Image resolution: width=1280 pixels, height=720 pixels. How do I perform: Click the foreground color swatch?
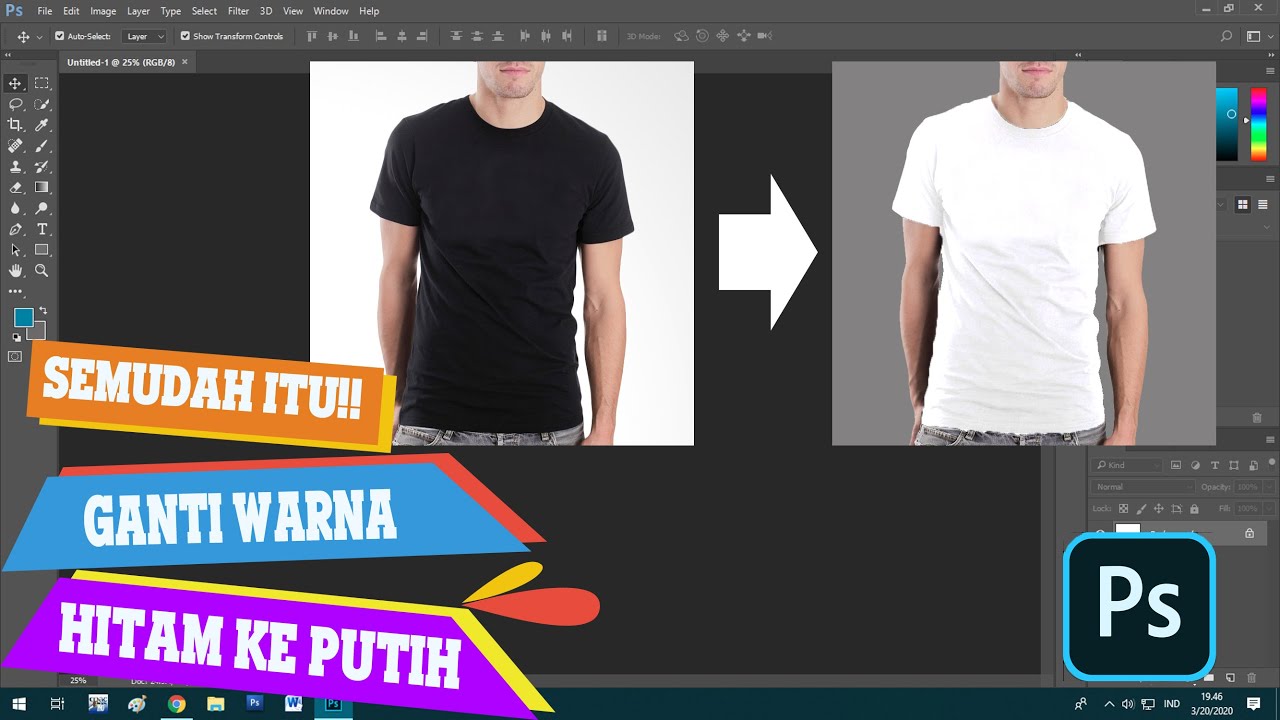23,317
